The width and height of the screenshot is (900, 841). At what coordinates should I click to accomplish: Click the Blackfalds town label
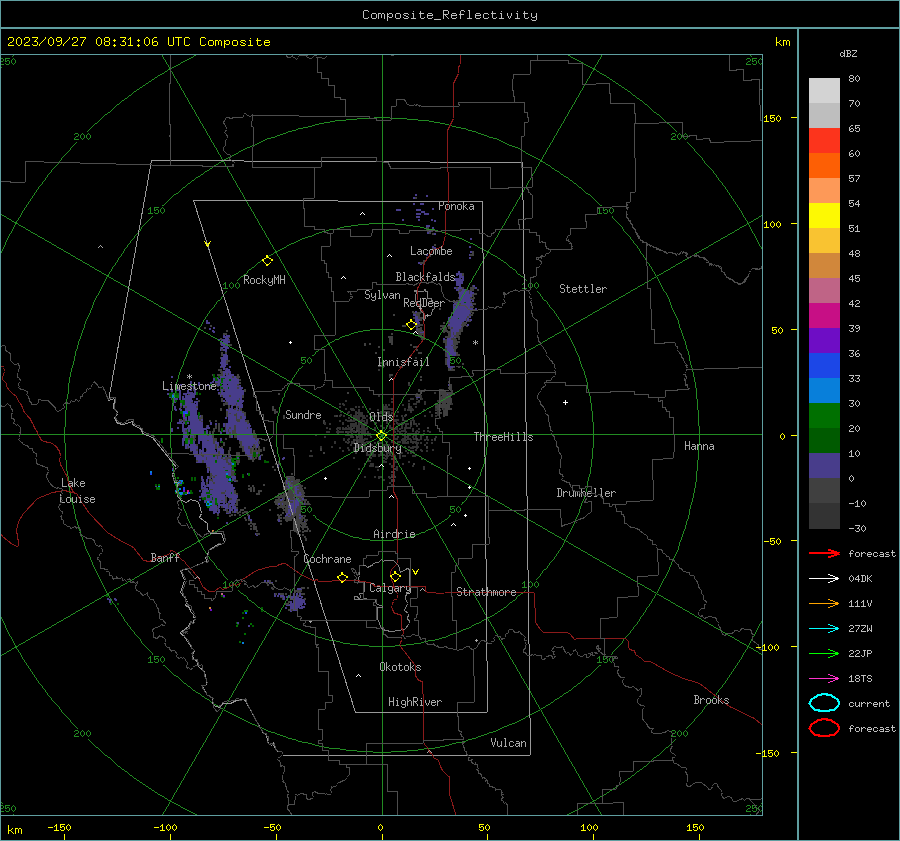tap(425, 277)
